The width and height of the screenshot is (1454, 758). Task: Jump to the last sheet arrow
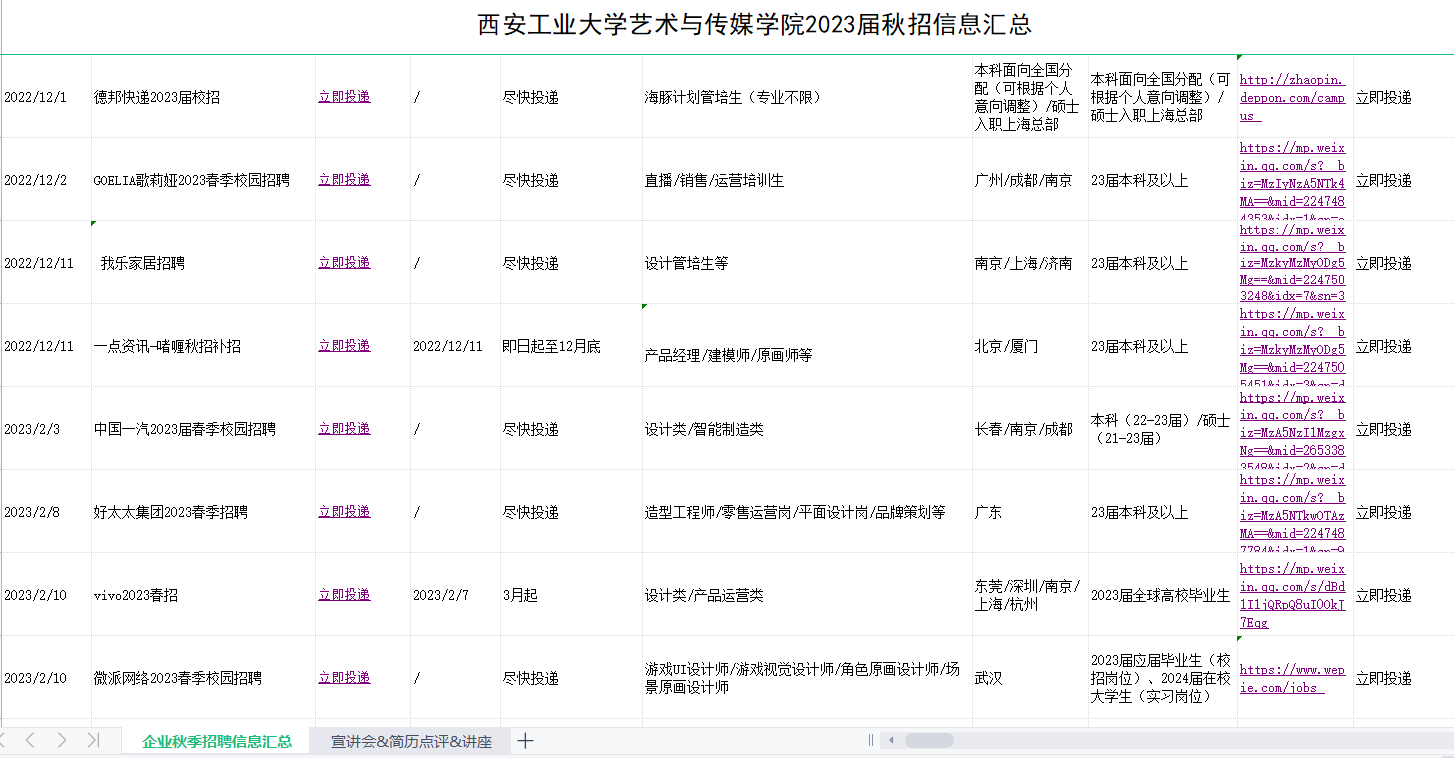point(93,740)
